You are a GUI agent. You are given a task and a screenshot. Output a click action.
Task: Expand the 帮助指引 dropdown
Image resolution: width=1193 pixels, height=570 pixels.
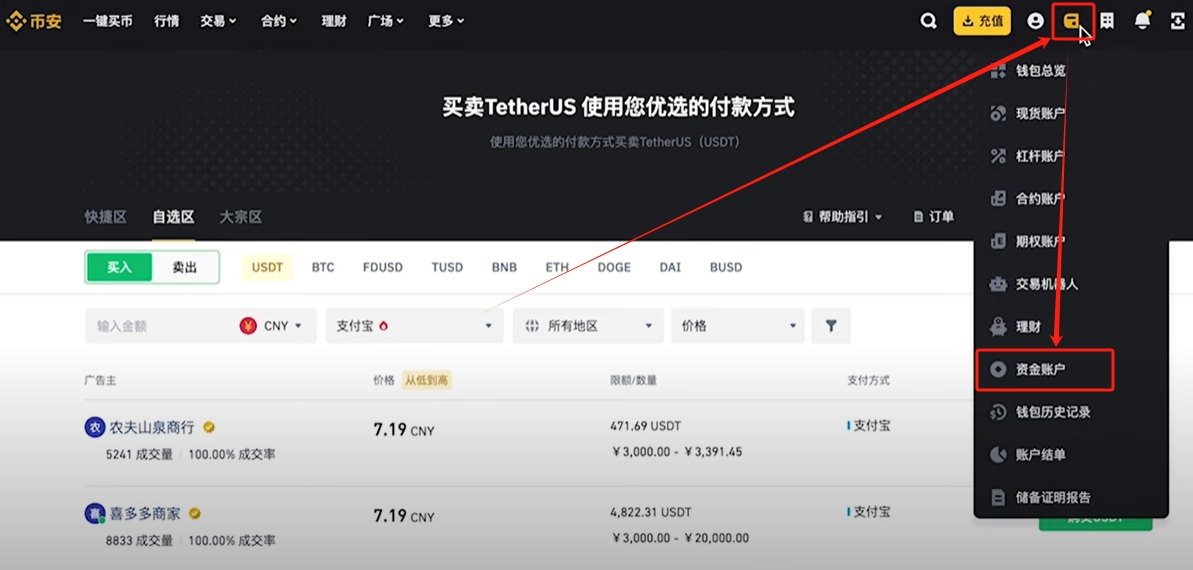pos(843,217)
